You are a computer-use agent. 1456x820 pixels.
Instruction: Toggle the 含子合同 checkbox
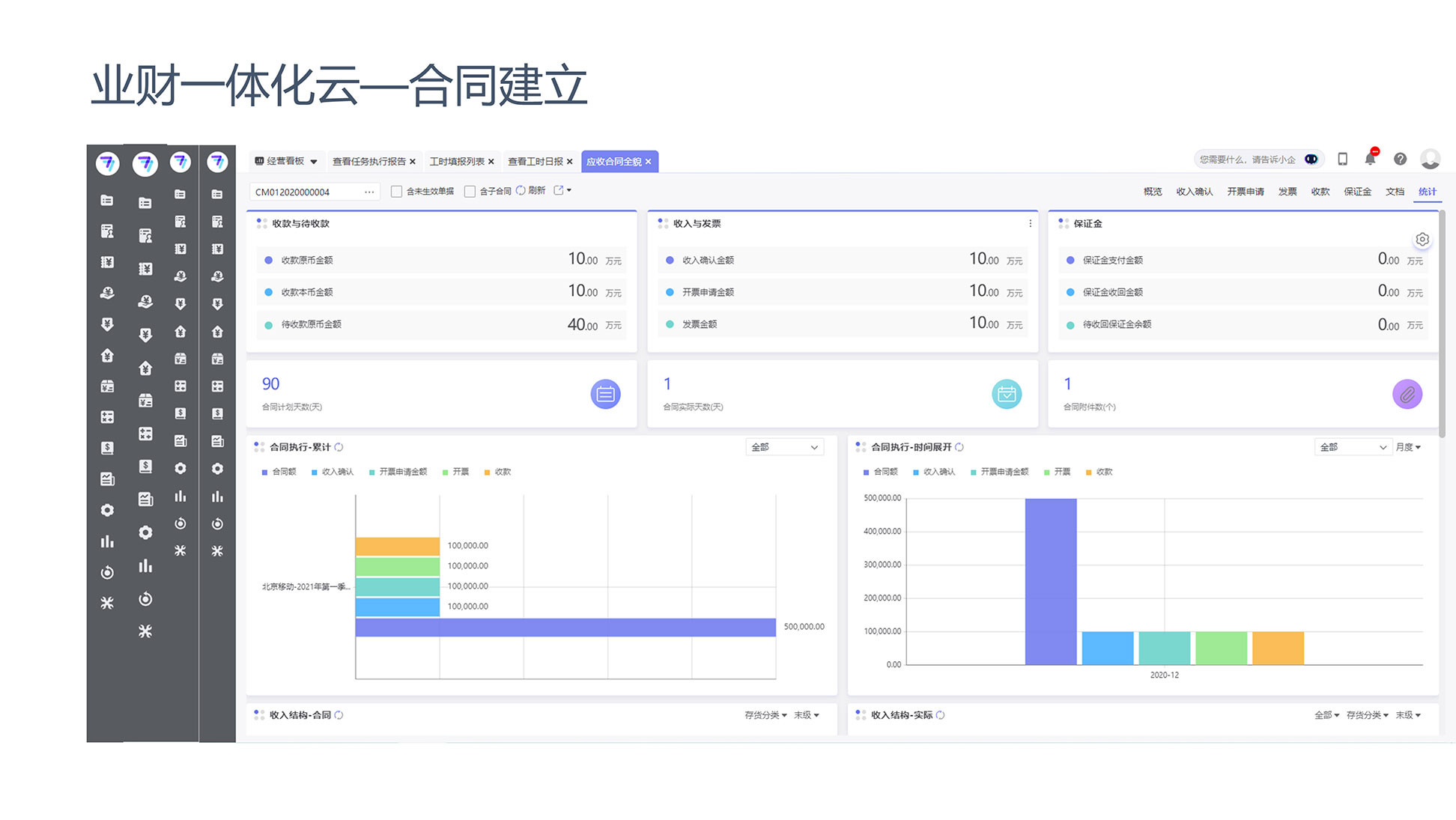click(470, 192)
